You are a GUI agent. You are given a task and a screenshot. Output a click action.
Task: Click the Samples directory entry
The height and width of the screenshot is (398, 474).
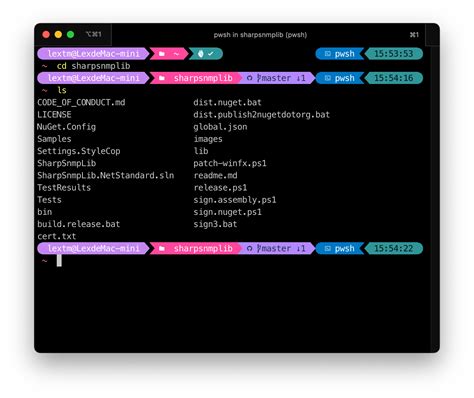[x=54, y=139]
